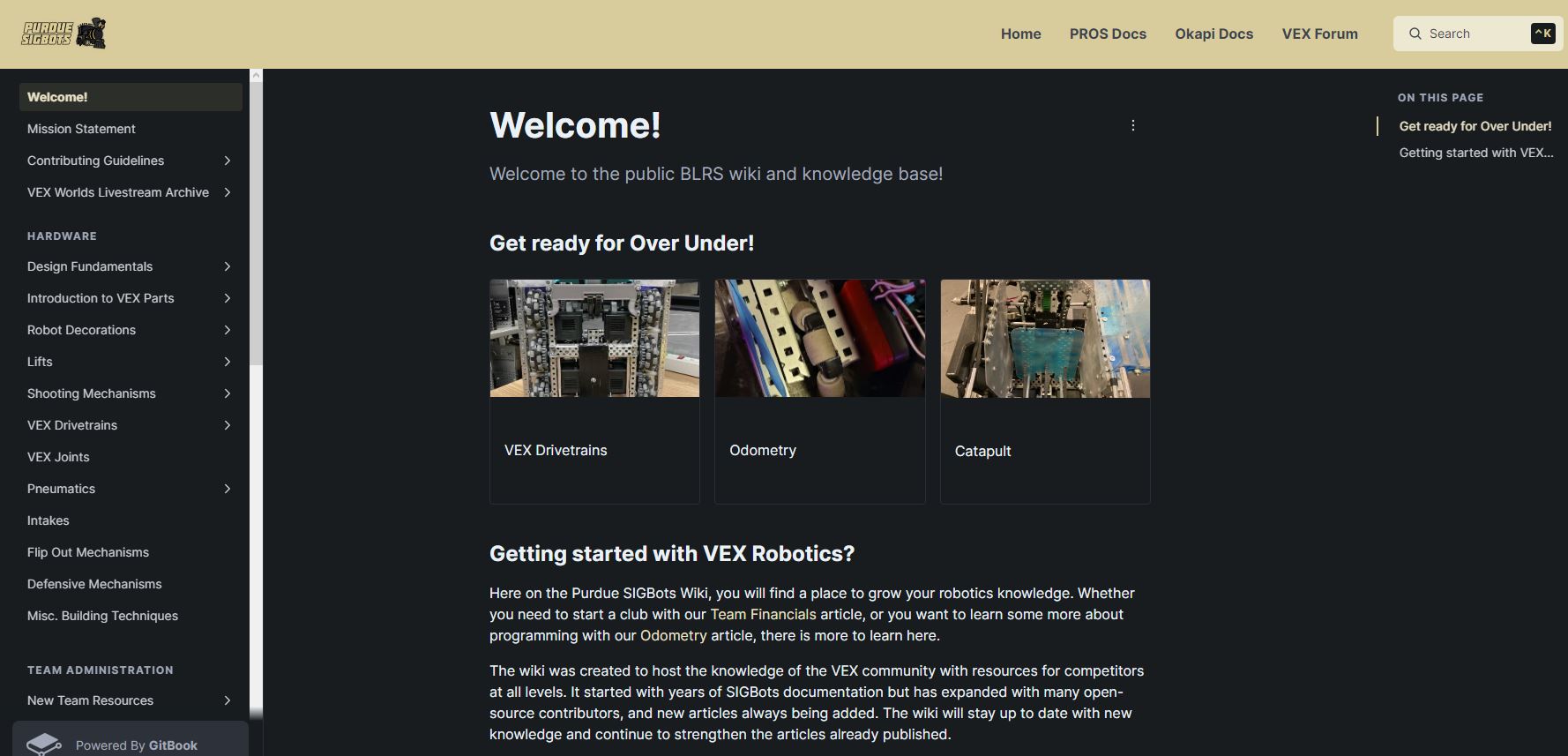The width and height of the screenshot is (1568, 756).
Task: Expand VEX Worlds Livestream Archive chevron
Action: click(228, 192)
